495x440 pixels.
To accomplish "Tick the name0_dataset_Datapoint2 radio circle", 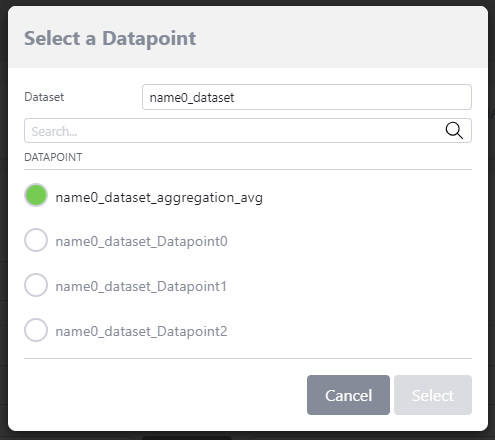I will point(36,330).
